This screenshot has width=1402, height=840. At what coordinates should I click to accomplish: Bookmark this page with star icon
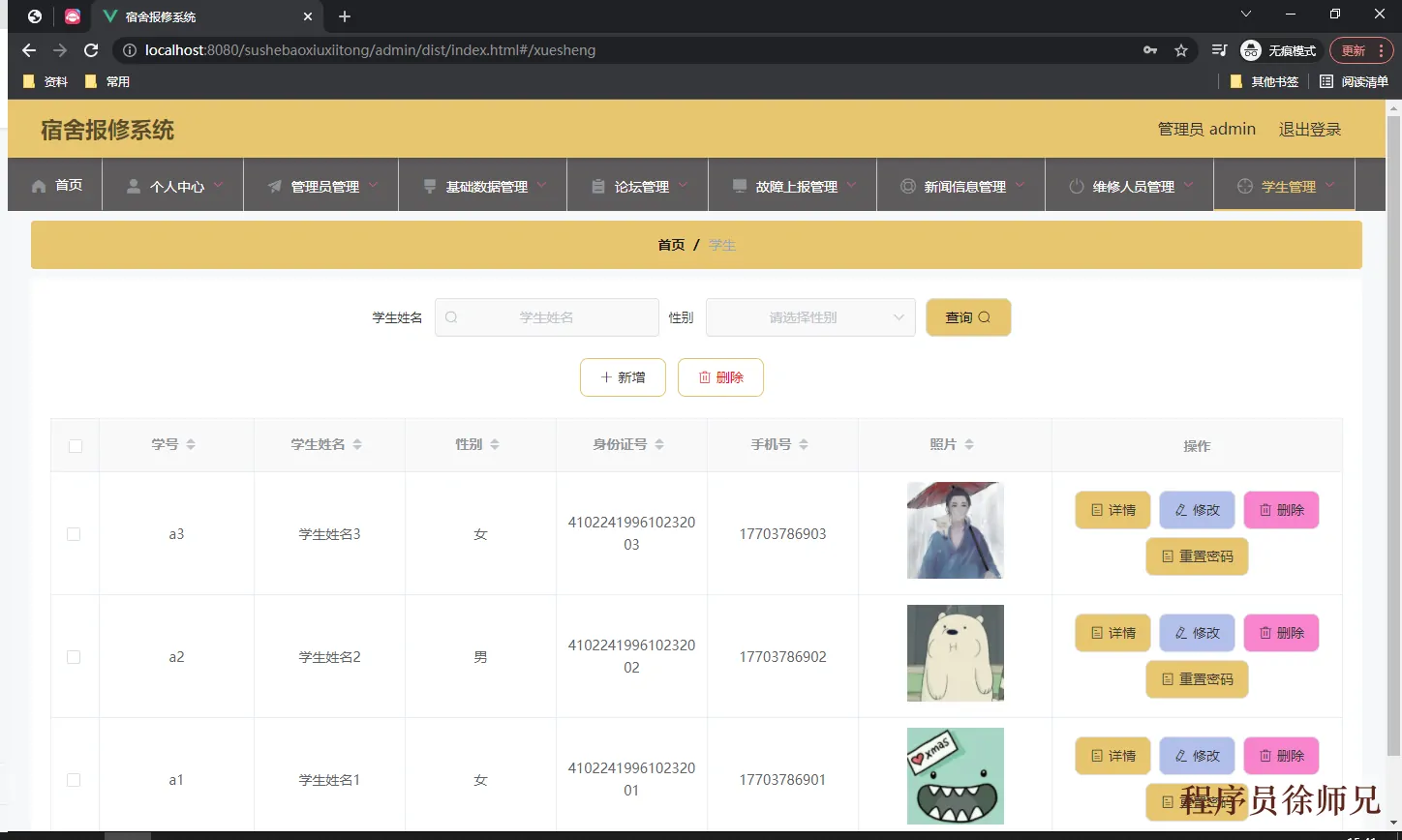(x=1181, y=50)
